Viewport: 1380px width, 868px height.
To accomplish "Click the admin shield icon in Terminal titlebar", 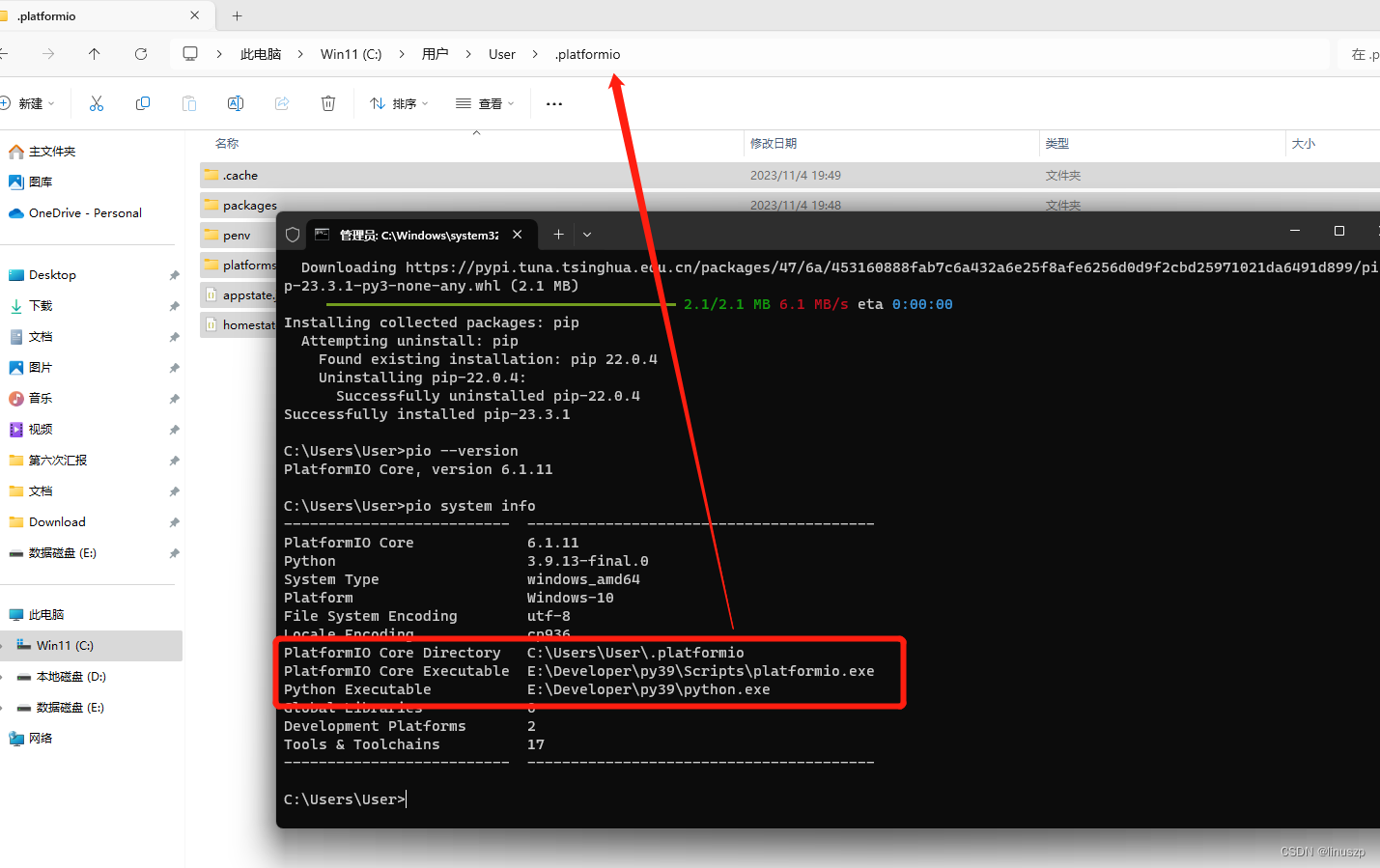I will (292, 235).
